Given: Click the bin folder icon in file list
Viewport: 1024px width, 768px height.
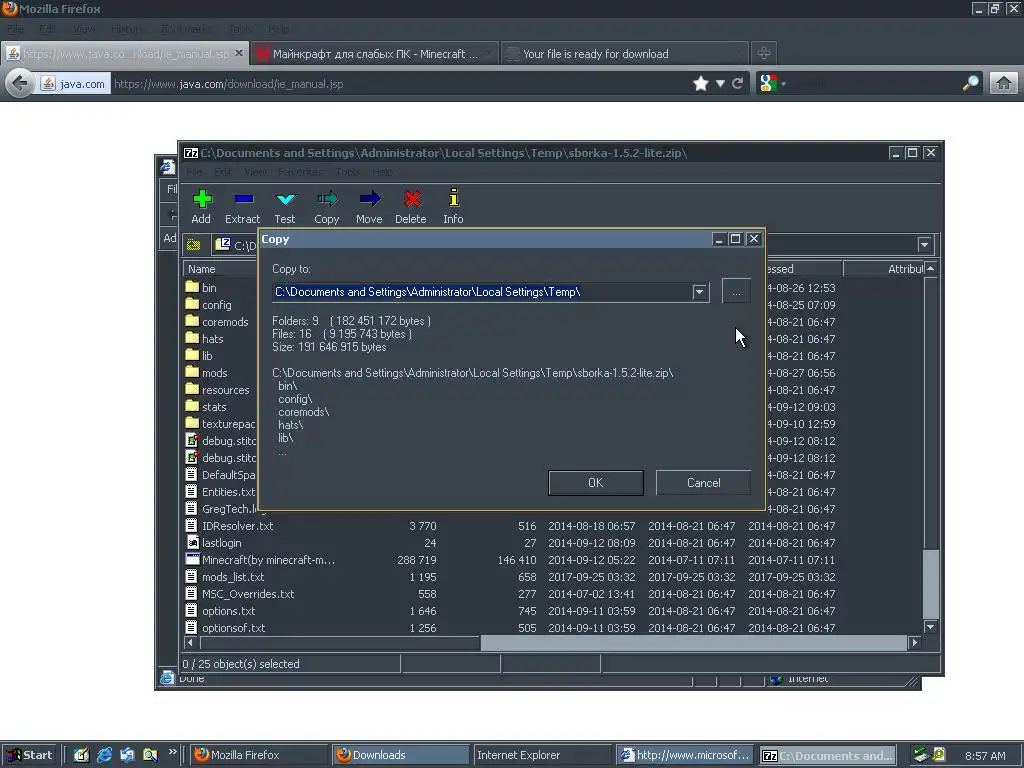Looking at the screenshot, I should coord(192,287).
